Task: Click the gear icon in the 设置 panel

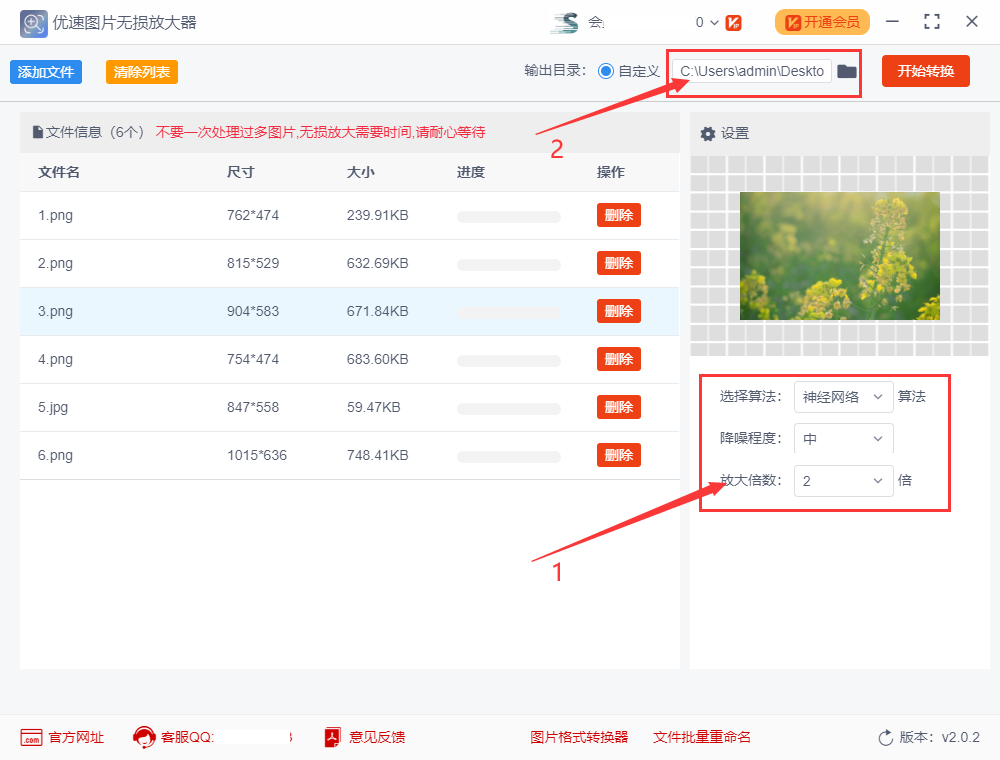Action: point(708,132)
